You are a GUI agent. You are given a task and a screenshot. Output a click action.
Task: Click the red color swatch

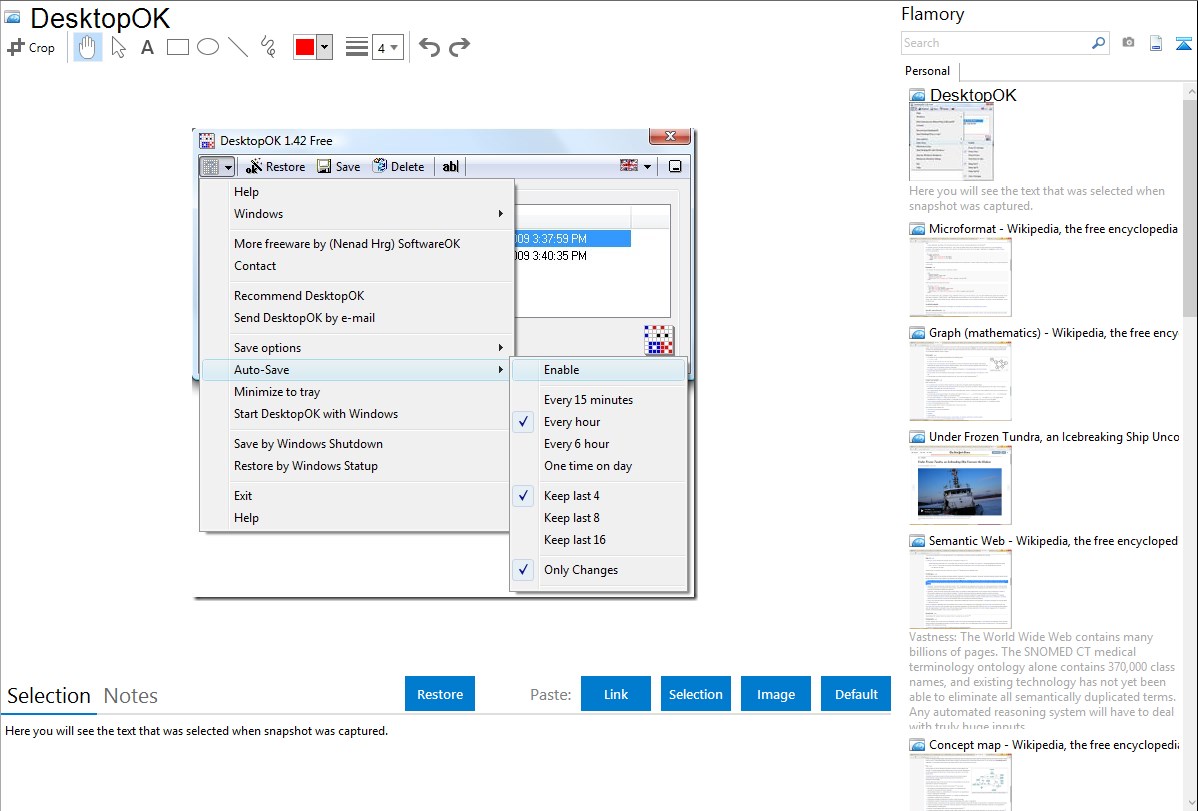click(x=305, y=47)
